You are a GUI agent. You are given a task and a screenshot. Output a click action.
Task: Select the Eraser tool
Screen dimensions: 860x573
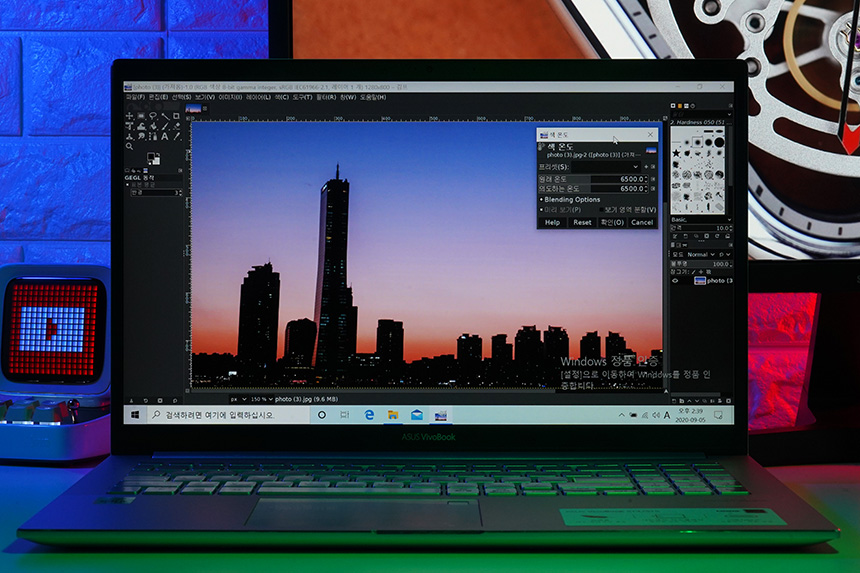(176, 126)
